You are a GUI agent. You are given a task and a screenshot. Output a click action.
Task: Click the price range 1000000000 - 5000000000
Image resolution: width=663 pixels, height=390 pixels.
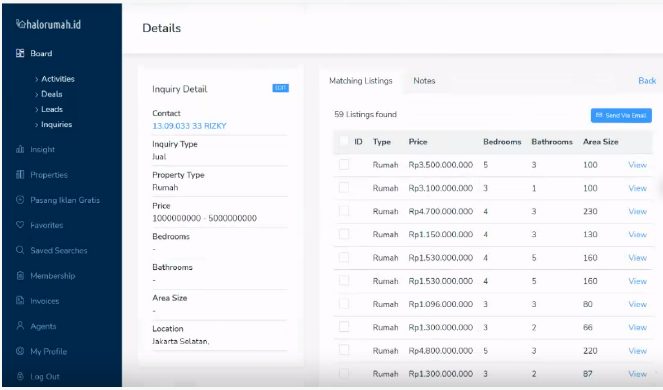click(204, 218)
